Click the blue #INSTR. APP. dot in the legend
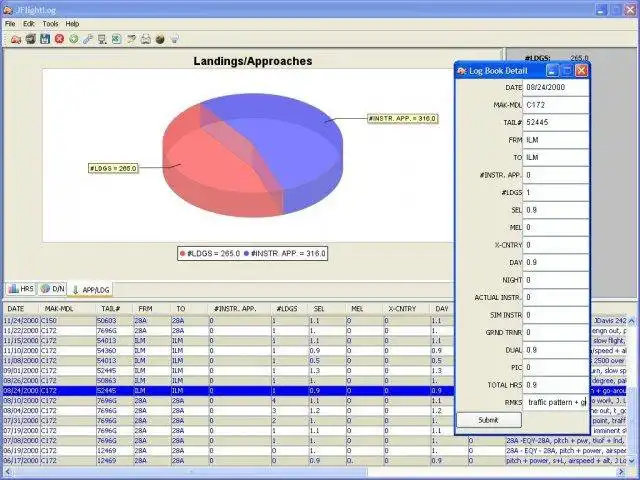Viewport: 640px width, 480px height. (x=246, y=253)
